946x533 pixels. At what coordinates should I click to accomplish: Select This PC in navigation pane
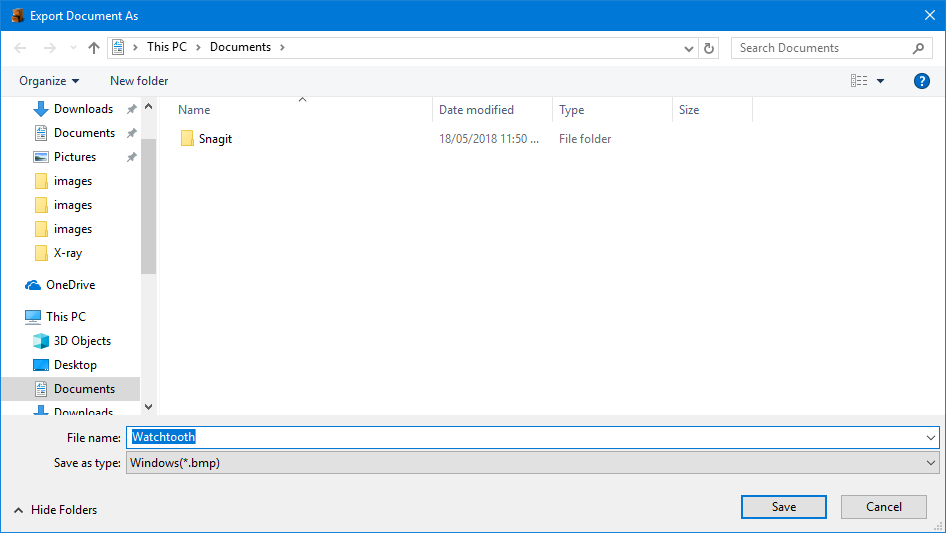(x=66, y=316)
